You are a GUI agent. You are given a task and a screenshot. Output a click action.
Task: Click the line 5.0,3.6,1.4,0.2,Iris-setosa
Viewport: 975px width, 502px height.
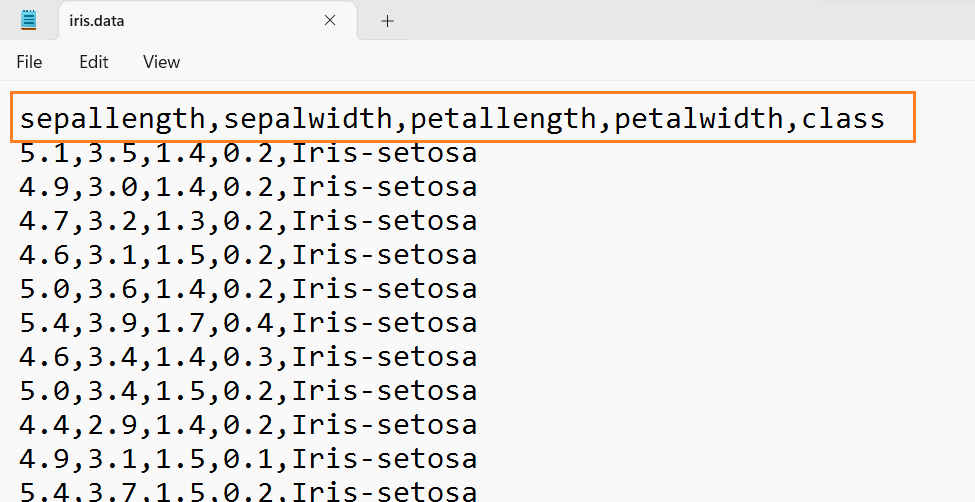pos(248,289)
